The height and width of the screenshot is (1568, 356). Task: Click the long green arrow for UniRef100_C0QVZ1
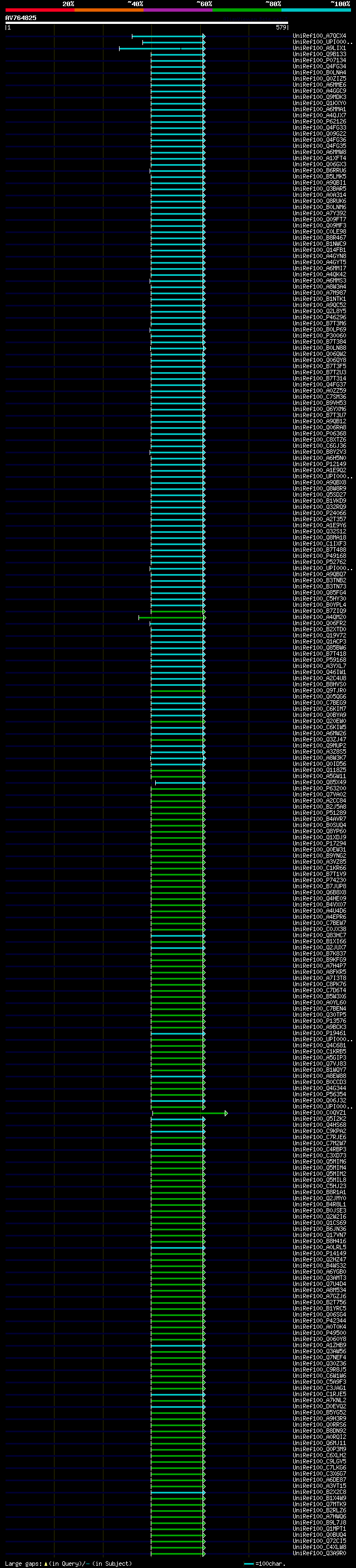190,1114
